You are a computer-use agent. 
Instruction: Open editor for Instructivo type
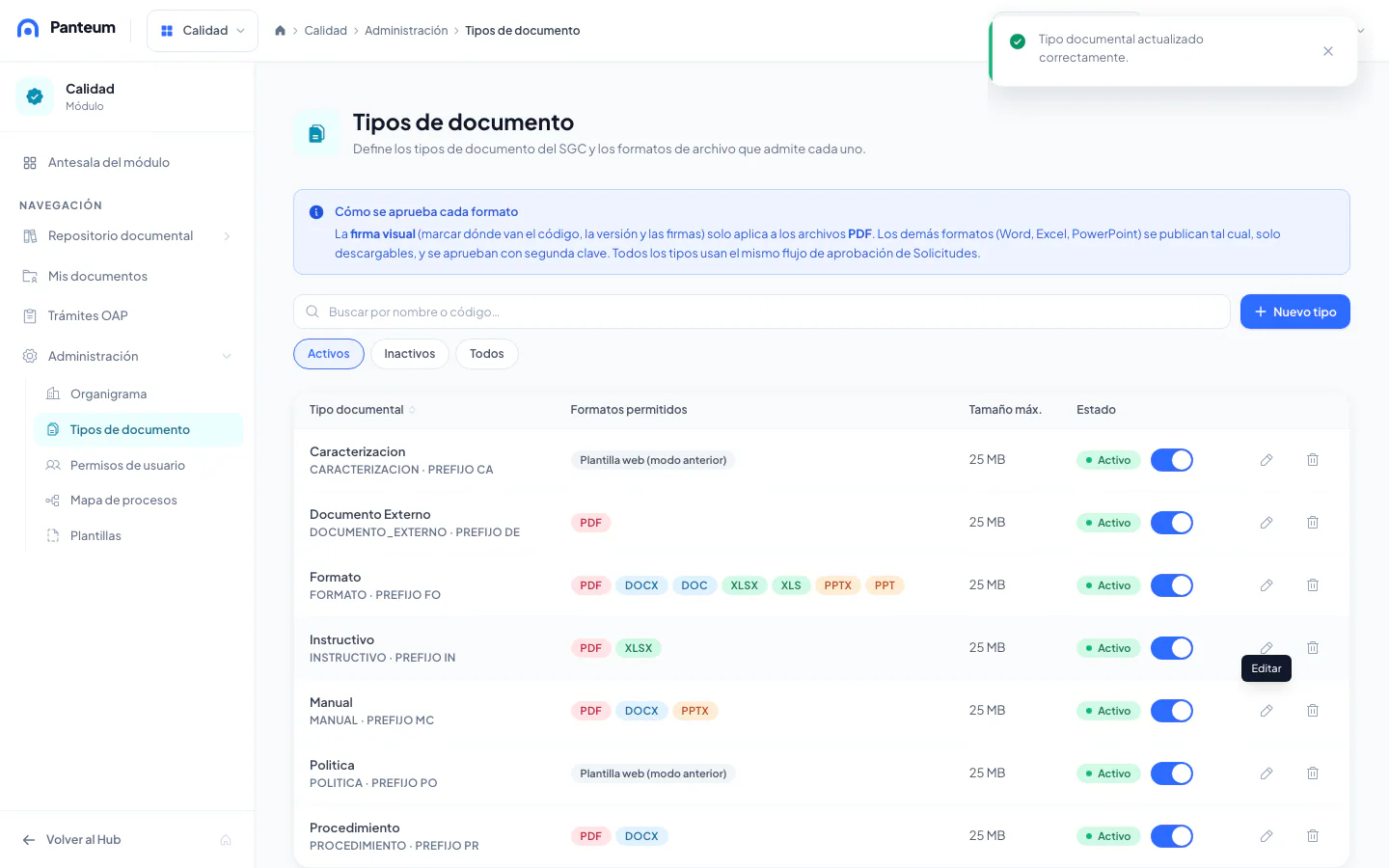click(1266, 648)
